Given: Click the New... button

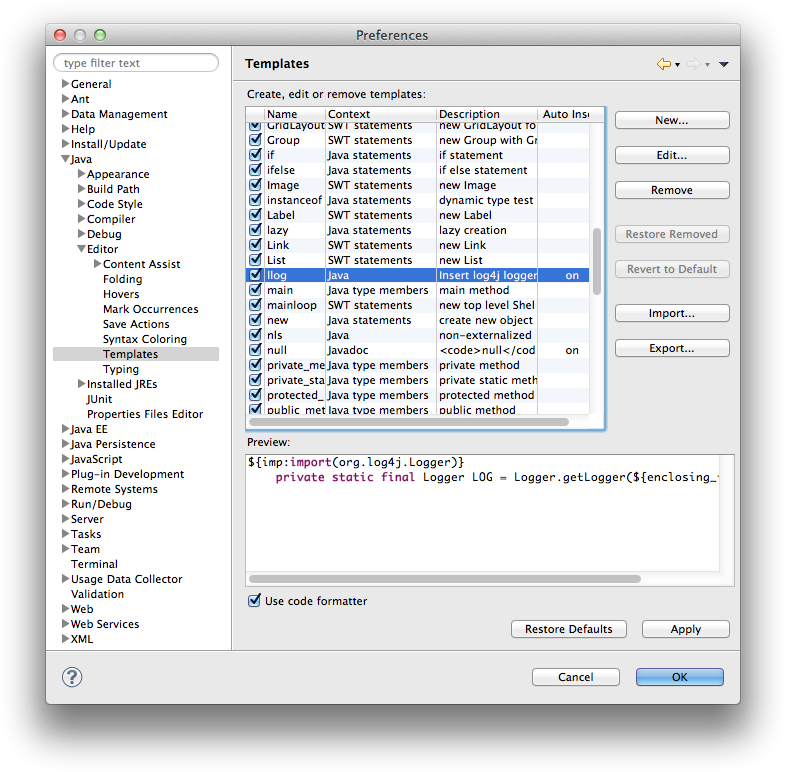Looking at the screenshot, I should pyautogui.click(x=671, y=120).
